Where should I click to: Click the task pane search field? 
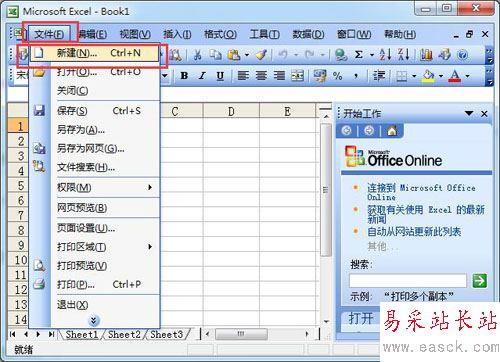[x=408, y=281]
